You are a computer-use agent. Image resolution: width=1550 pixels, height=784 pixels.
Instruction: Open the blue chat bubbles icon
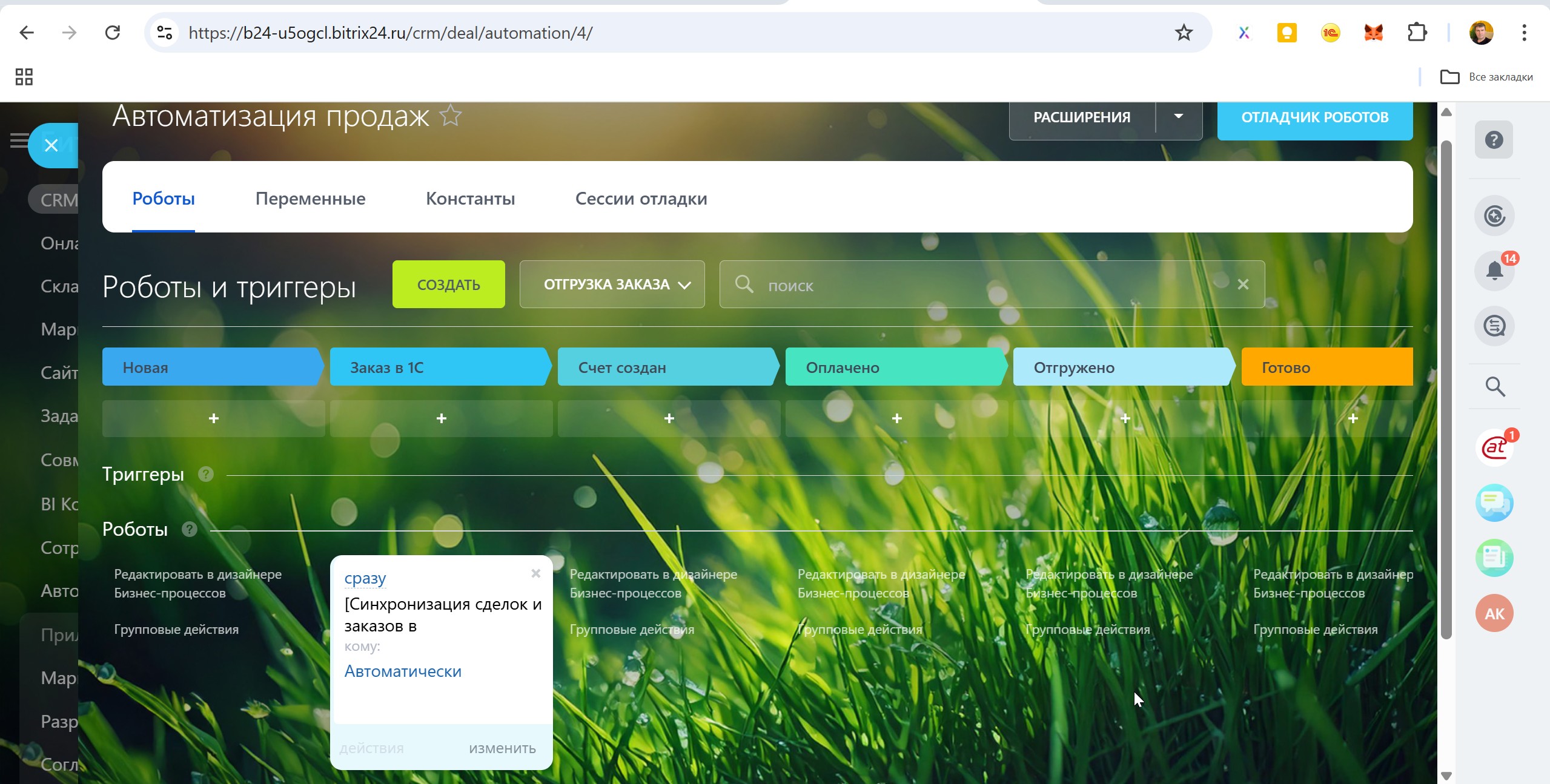pos(1494,502)
